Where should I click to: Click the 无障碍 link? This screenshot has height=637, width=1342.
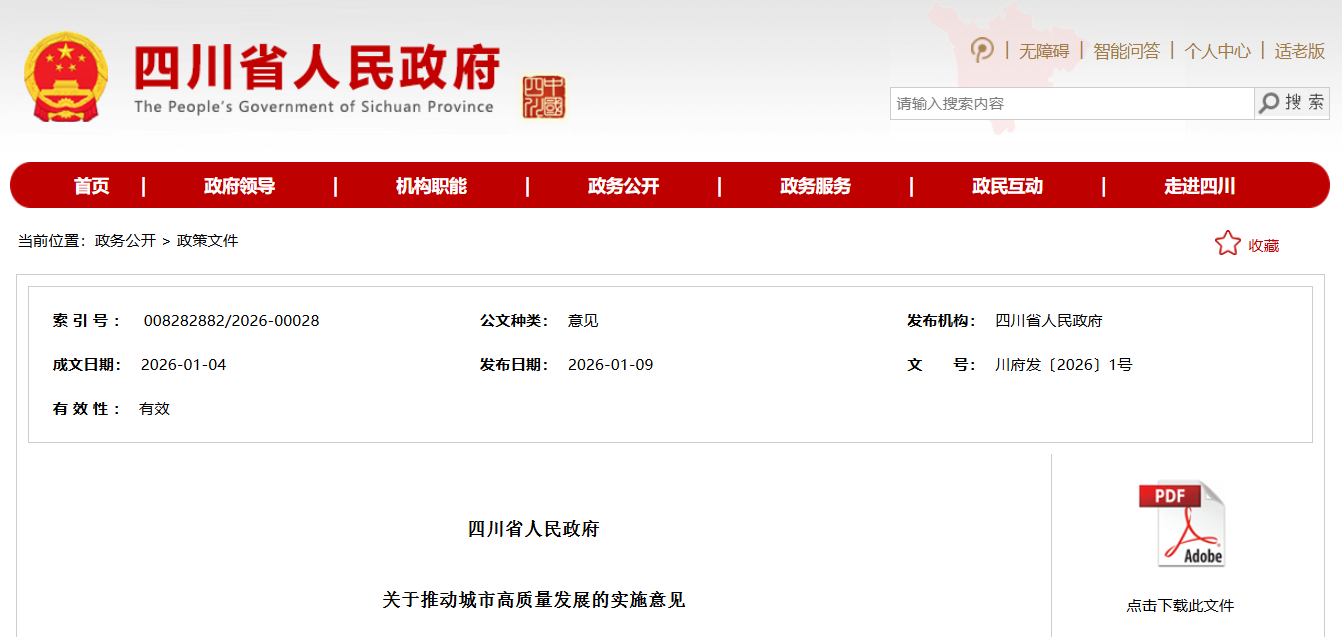point(1044,51)
